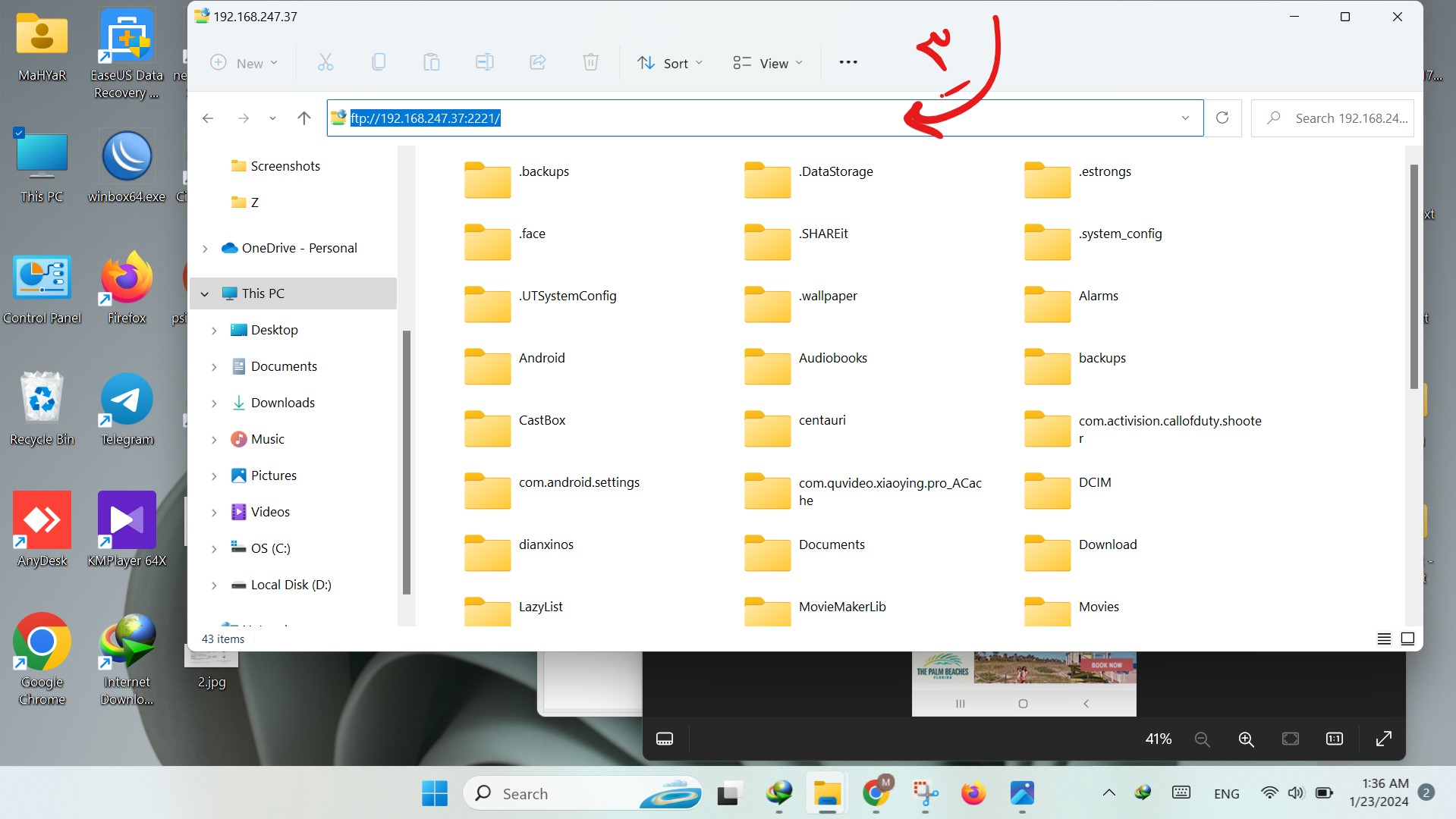Click the file list vertical scrollbar
This screenshot has width=1456, height=819.
(1414, 277)
